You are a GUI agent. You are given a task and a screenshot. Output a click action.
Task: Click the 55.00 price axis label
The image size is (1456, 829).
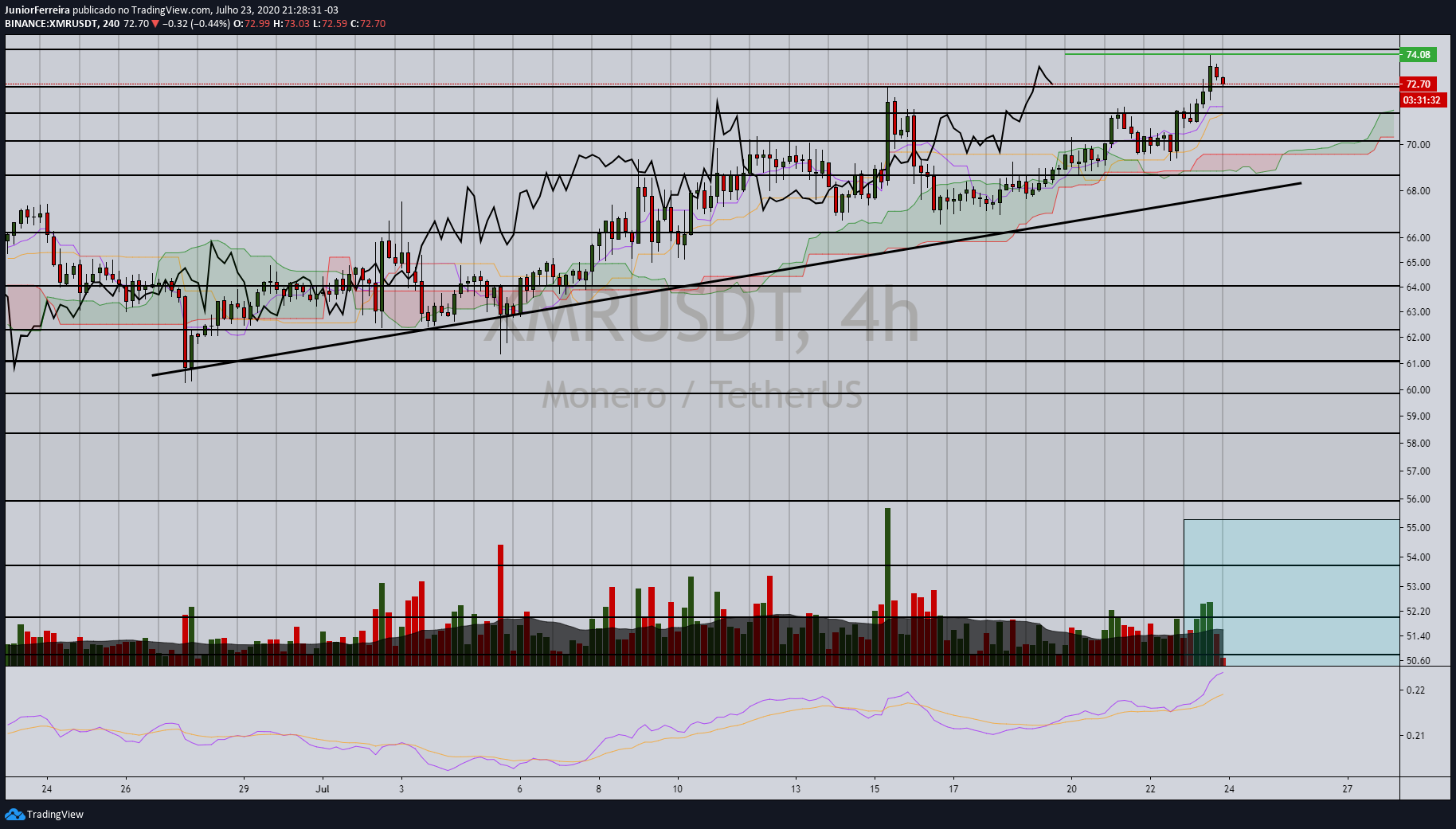1418,528
